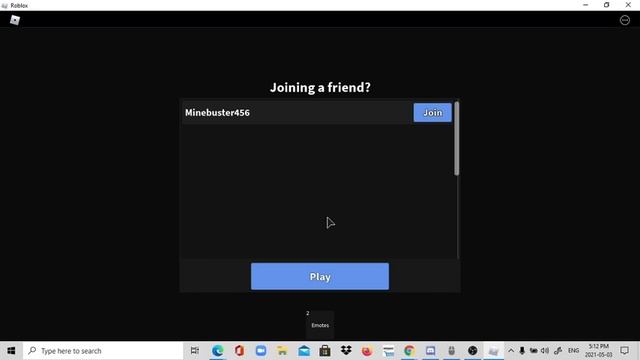640x360 pixels.
Task: Open the Windows notification center
Action: coord(624,351)
